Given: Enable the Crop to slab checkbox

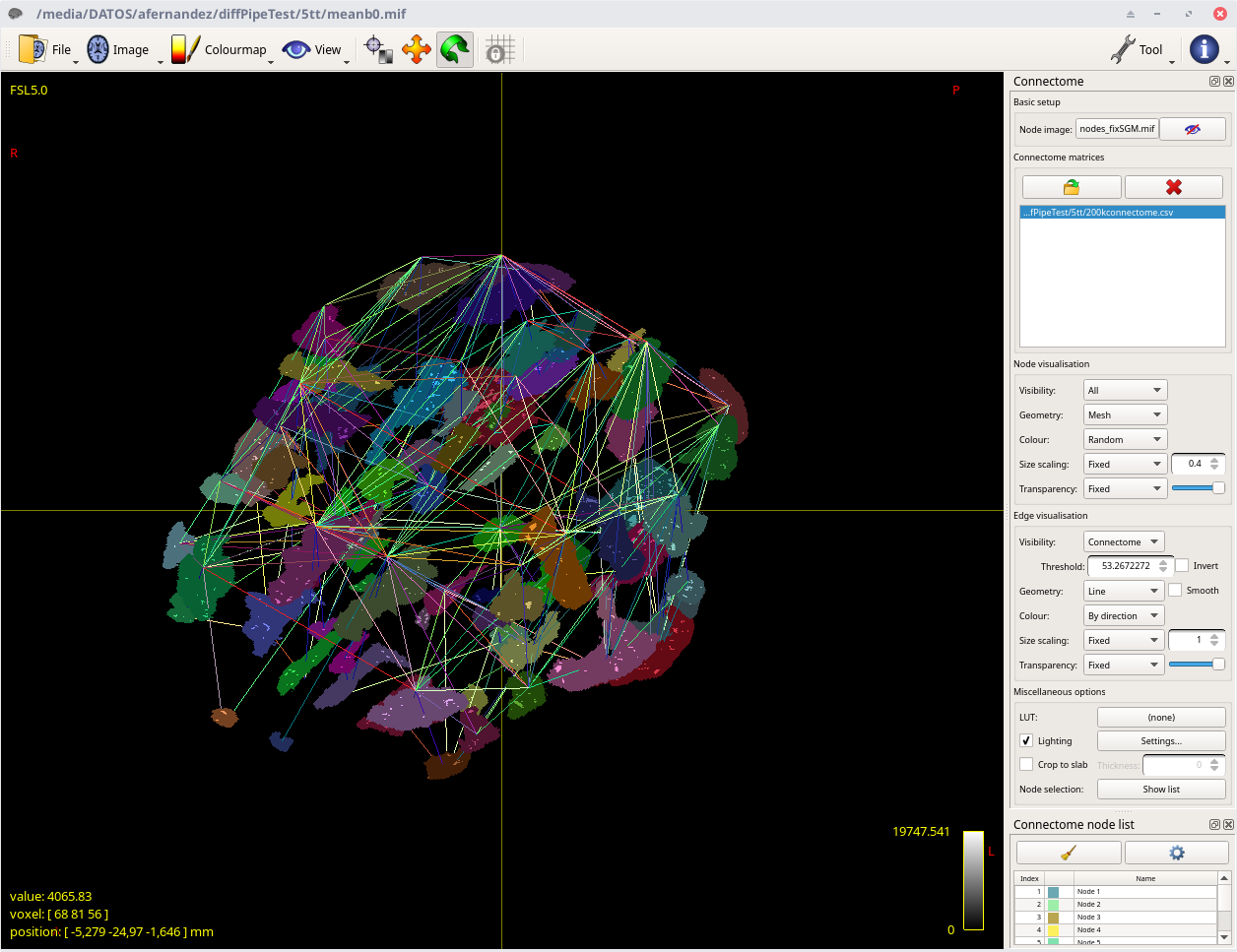Looking at the screenshot, I should 1026,765.
